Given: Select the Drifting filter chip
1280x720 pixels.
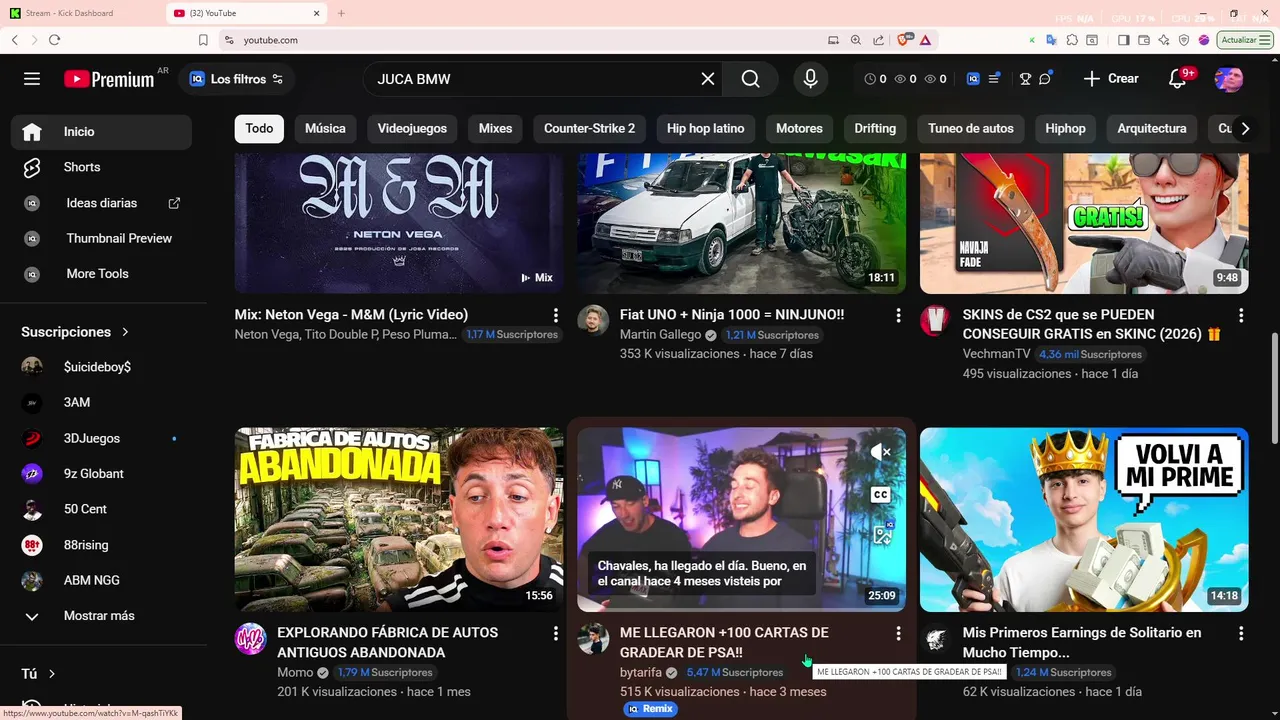Looking at the screenshot, I should [x=875, y=128].
